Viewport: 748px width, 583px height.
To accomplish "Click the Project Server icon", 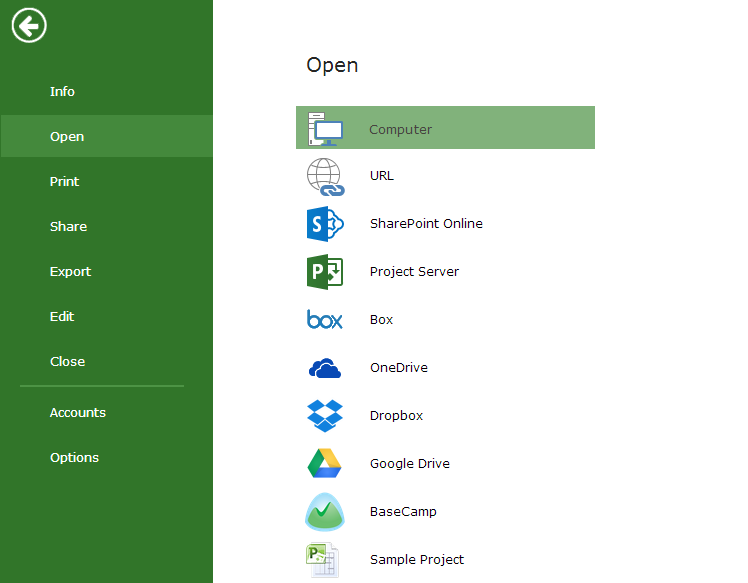I will click(x=325, y=272).
